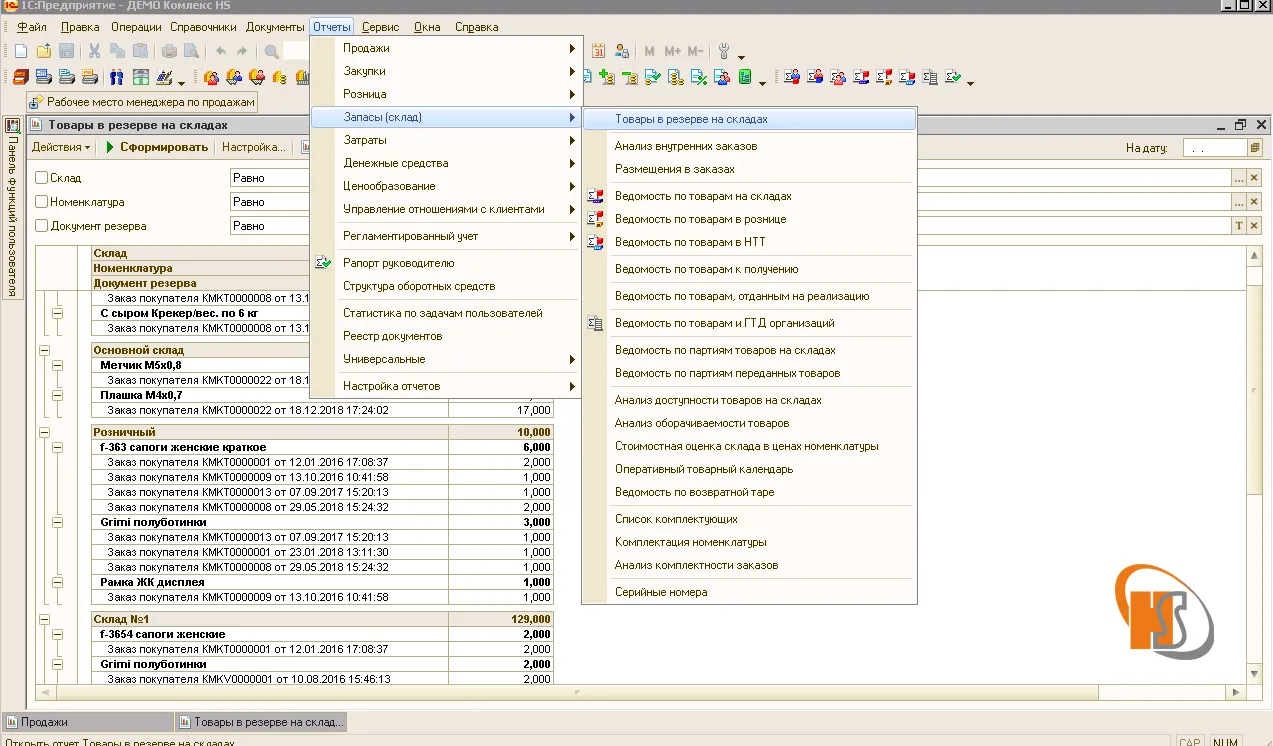The width and height of the screenshot is (1273, 746).
Task: Open the Действия dropdown
Action: point(61,147)
